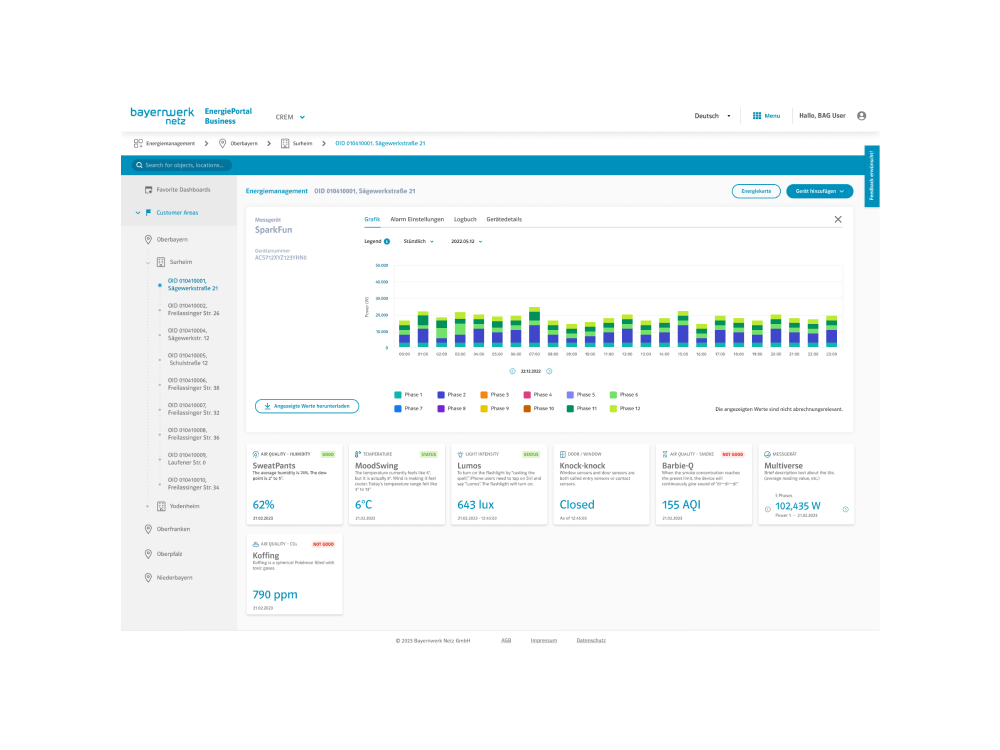1000x750 pixels.
Task: Go to next date in chart
Action: (549, 370)
